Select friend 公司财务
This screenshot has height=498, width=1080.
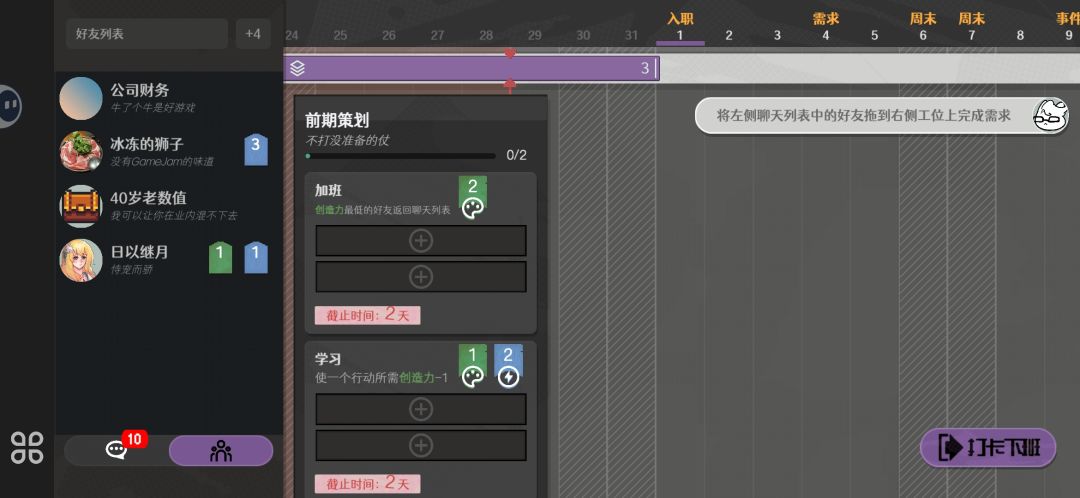[x=169, y=98]
